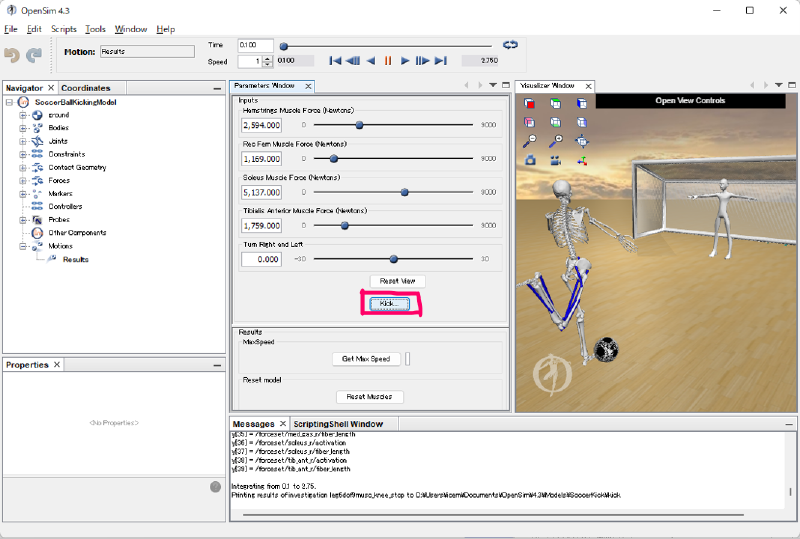The height and width of the screenshot is (539, 800).
Task: Click the Kick... button
Action: (x=390, y=303)
